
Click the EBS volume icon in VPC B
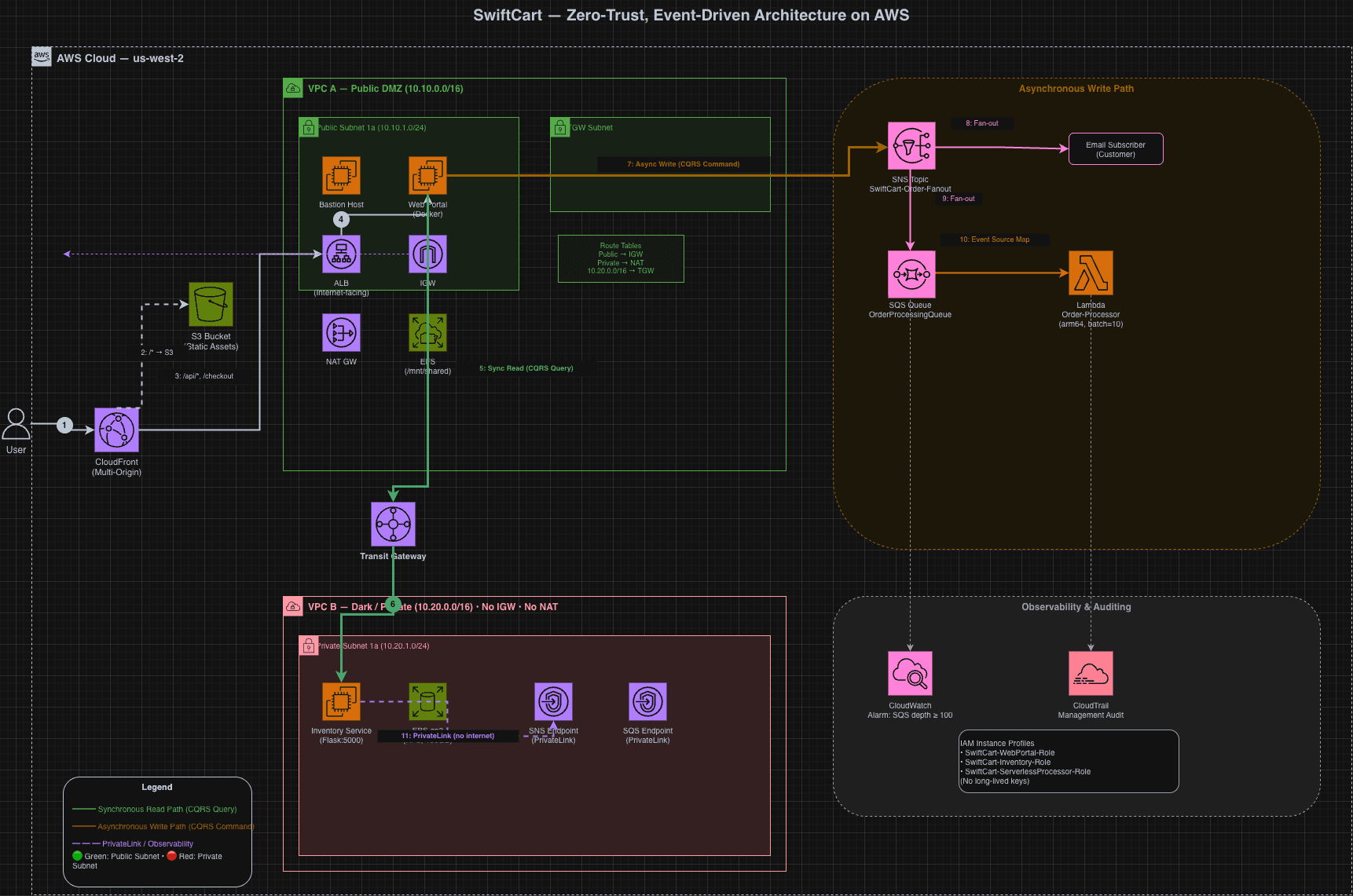(x=427, y=702)
